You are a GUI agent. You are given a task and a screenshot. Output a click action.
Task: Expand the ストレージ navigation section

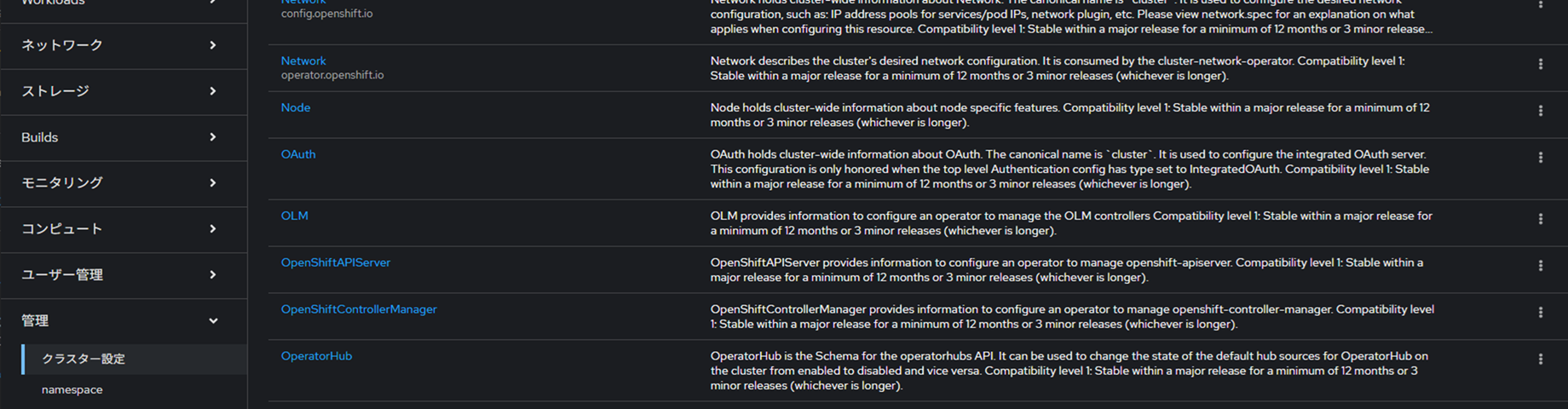pos(119,91)
